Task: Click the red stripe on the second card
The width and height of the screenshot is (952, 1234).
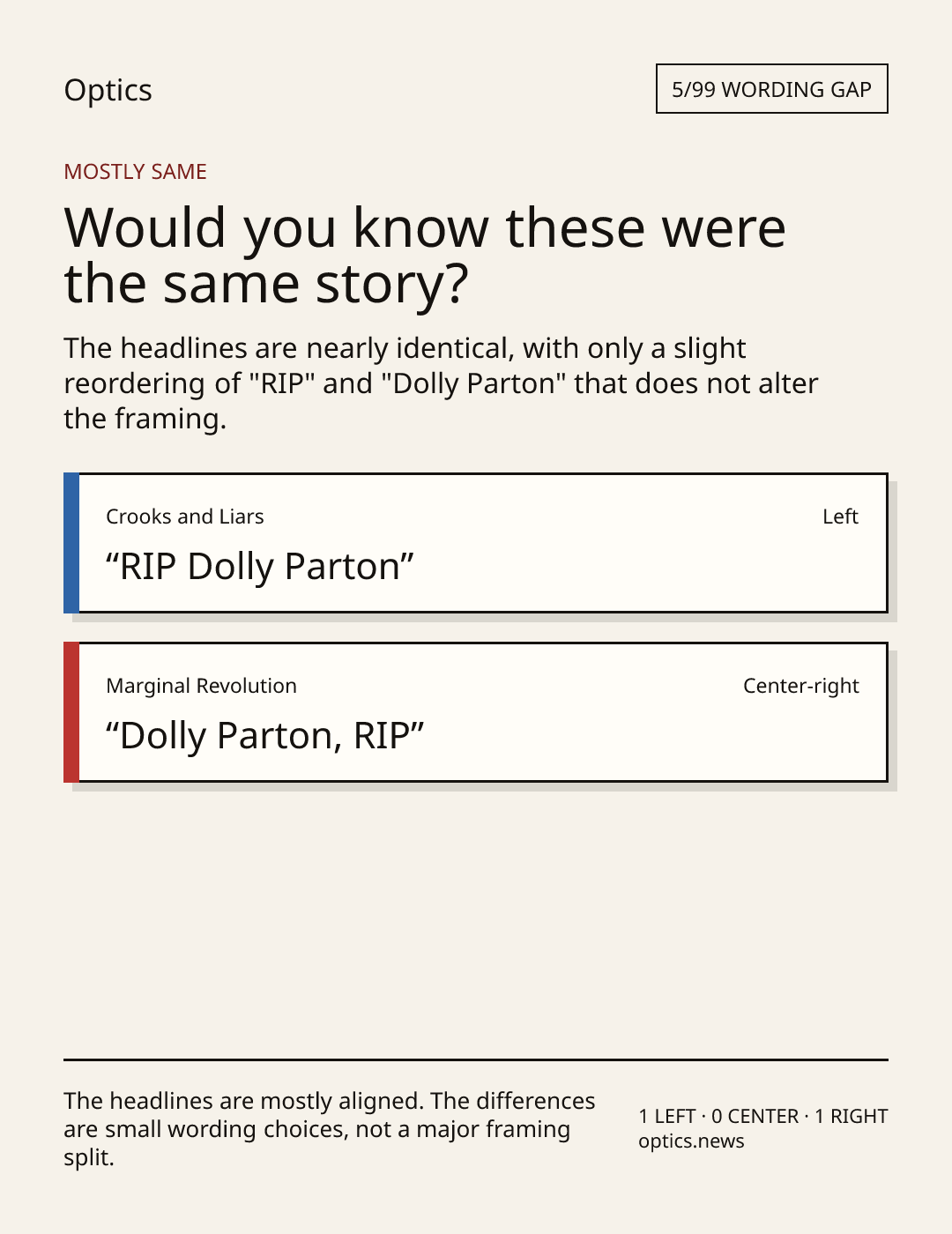Action: tap(71, 712)
